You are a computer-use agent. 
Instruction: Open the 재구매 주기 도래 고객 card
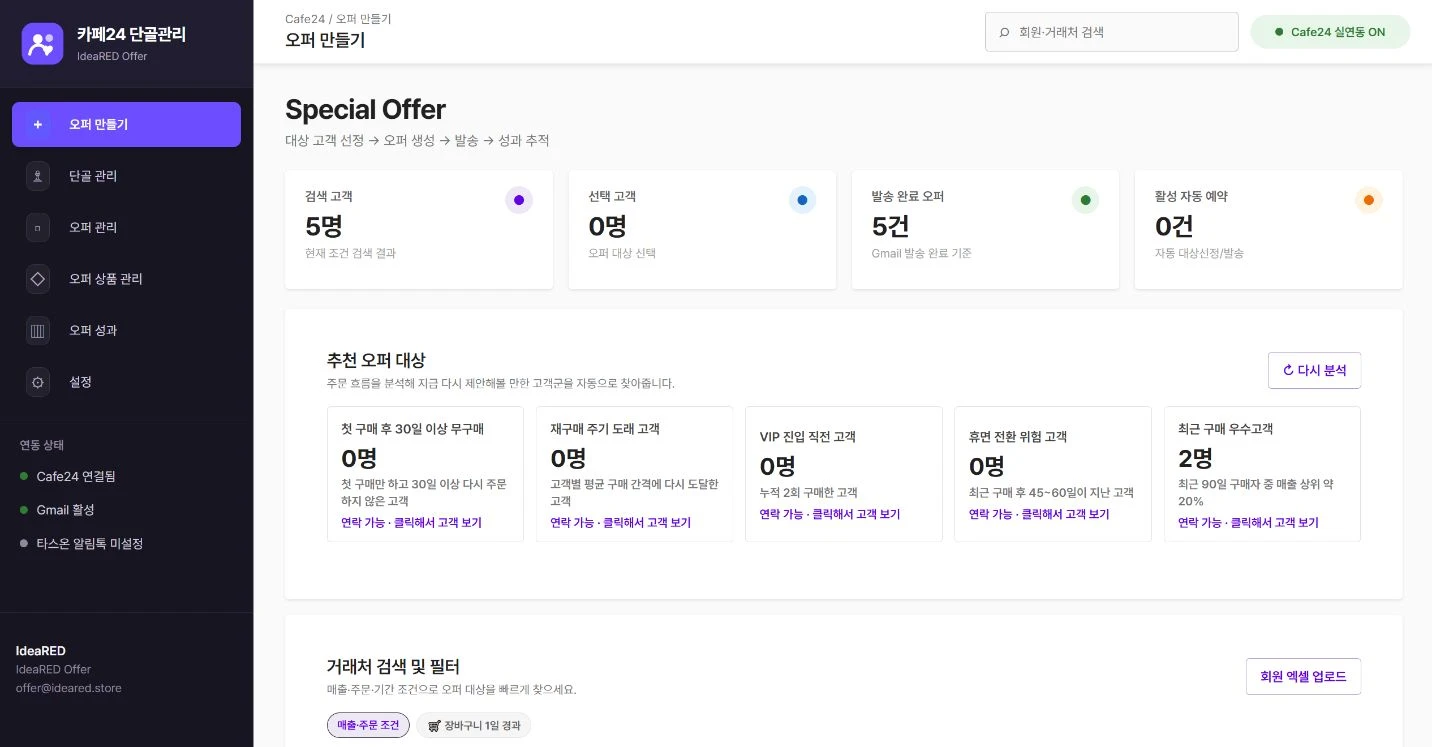pos(634,474)
